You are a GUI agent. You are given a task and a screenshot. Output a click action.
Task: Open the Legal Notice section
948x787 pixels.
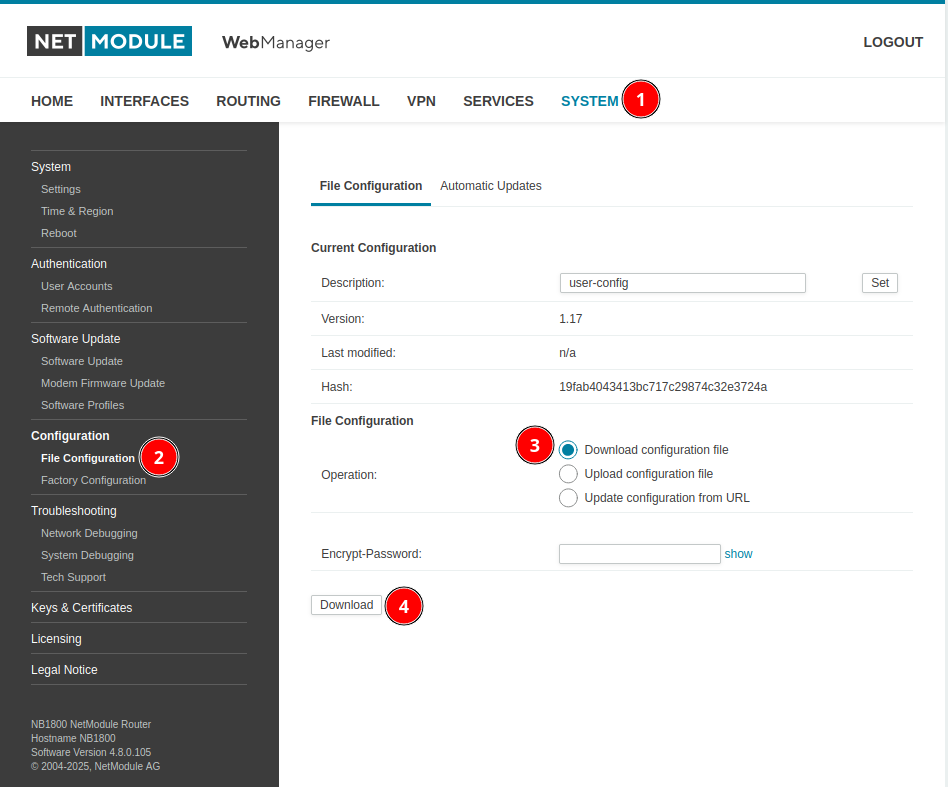[64, 670]
